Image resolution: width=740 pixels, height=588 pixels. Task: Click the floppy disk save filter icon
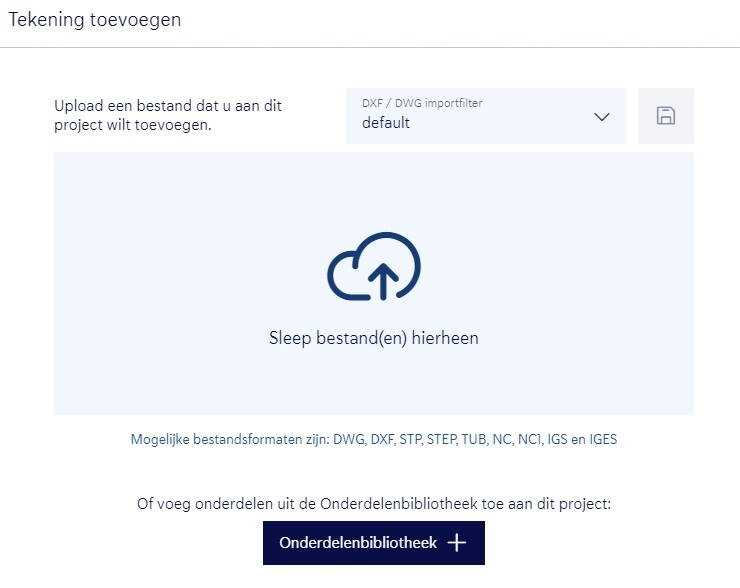pyautogui.click(x=665, y=116)
